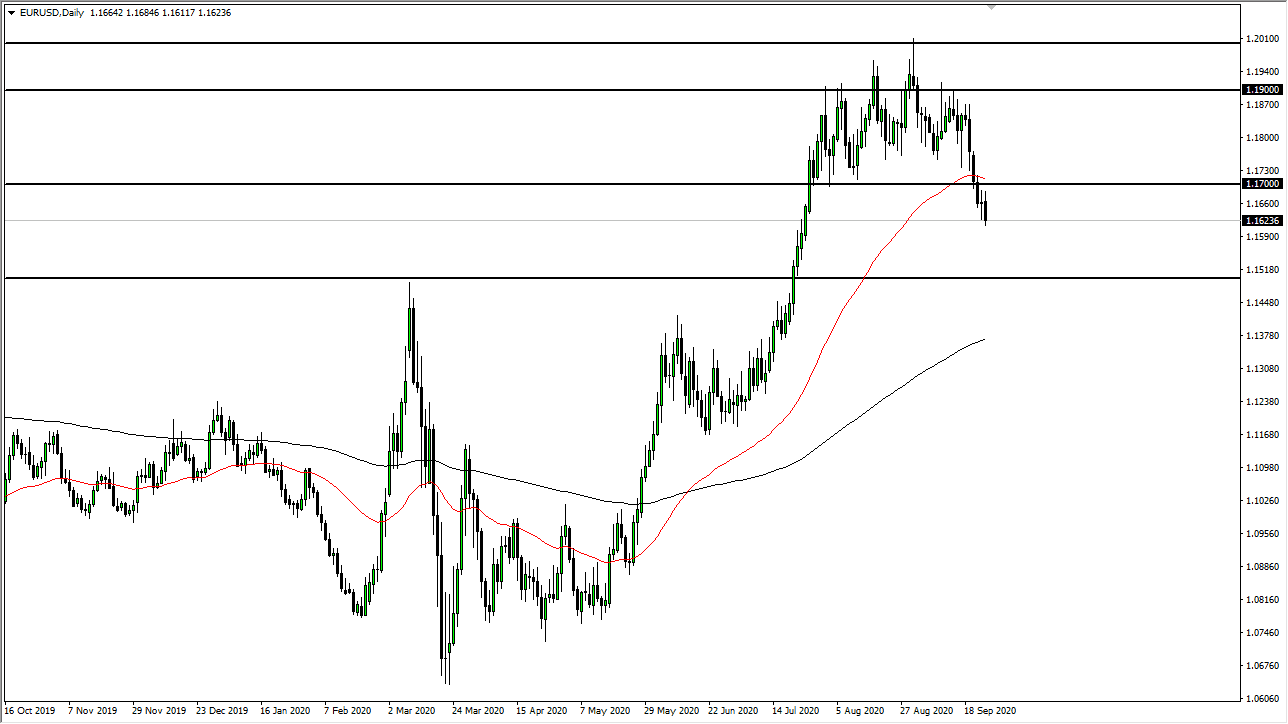Select the topmost horizontal line near 1.20100

(x=600, y=42)
